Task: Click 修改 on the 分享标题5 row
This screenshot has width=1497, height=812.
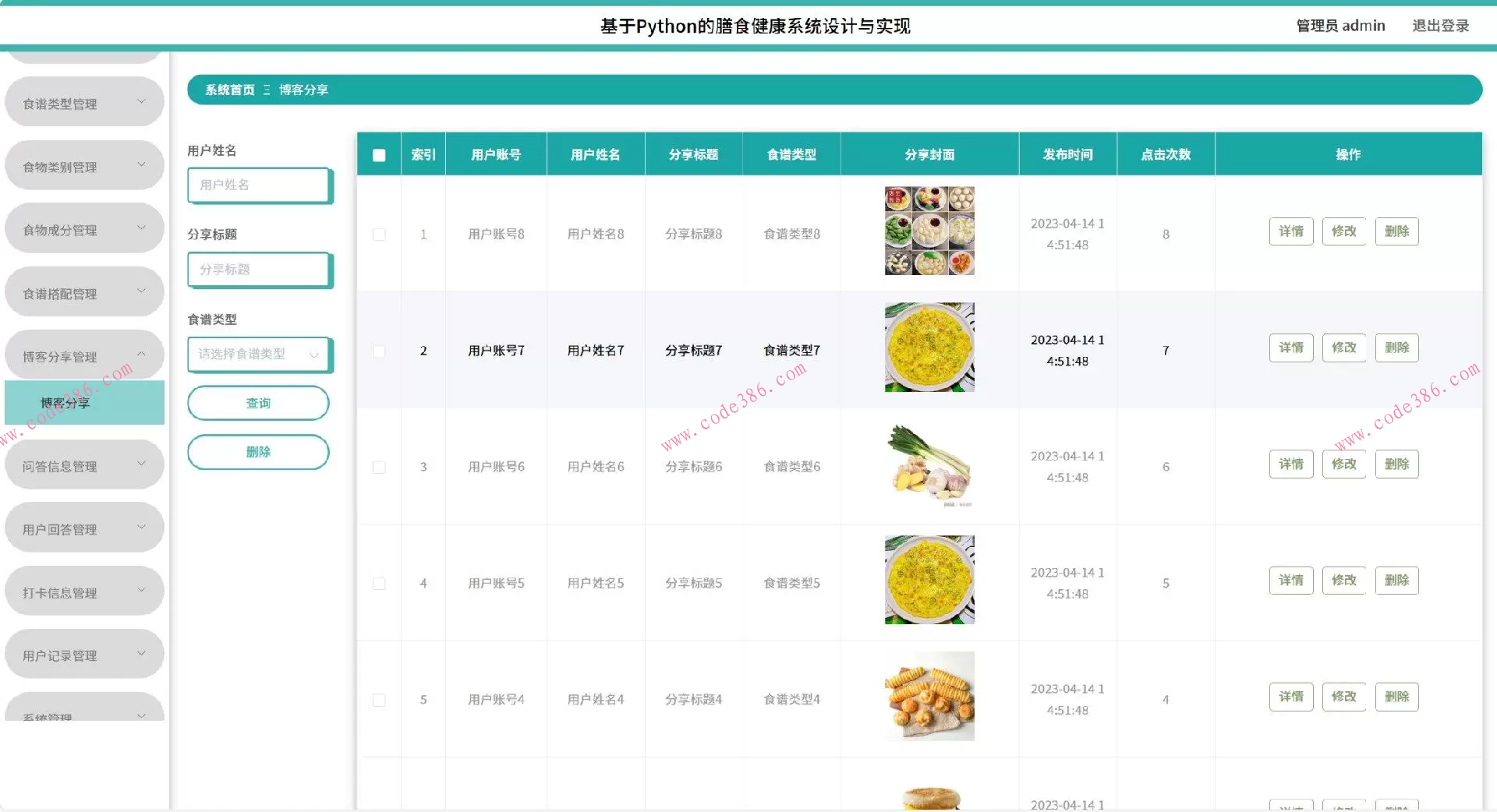Action: coord(1343,580)
